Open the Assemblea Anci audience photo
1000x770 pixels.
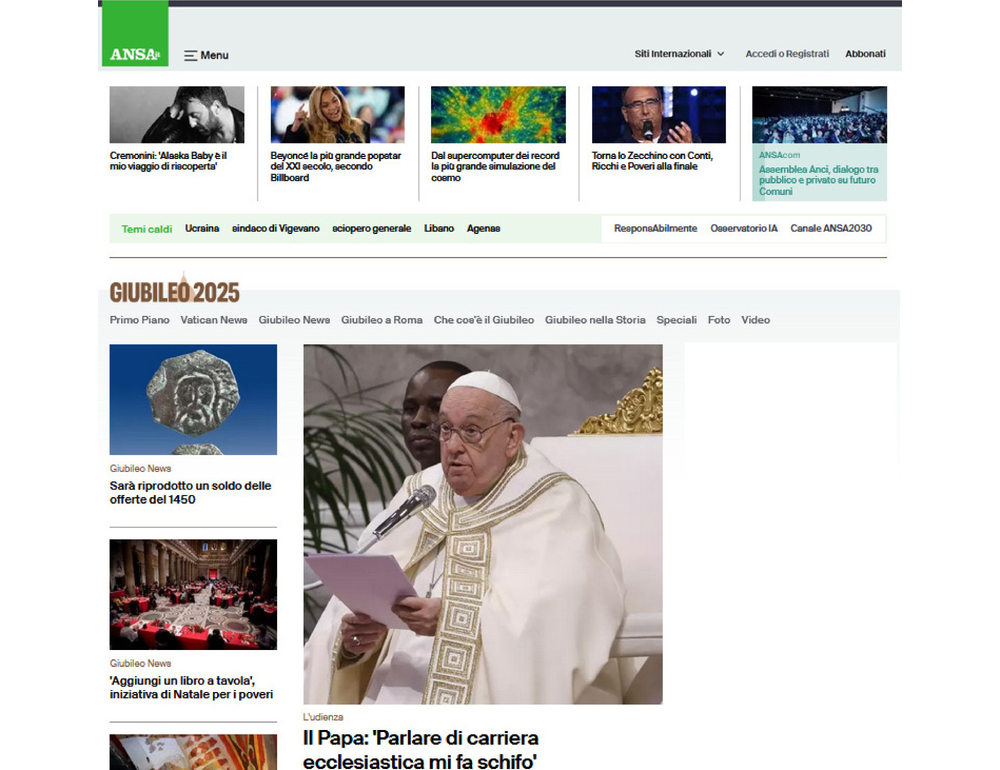[x=820, y=115]
